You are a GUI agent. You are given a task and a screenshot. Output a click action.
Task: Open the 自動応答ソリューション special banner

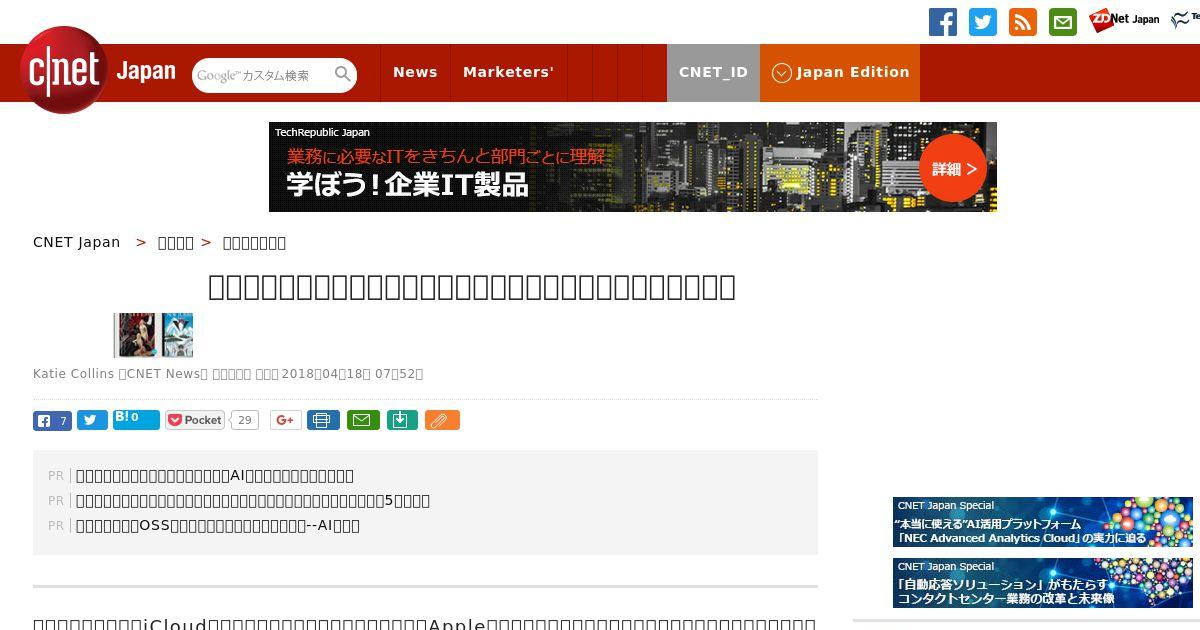coord(1043,583)
